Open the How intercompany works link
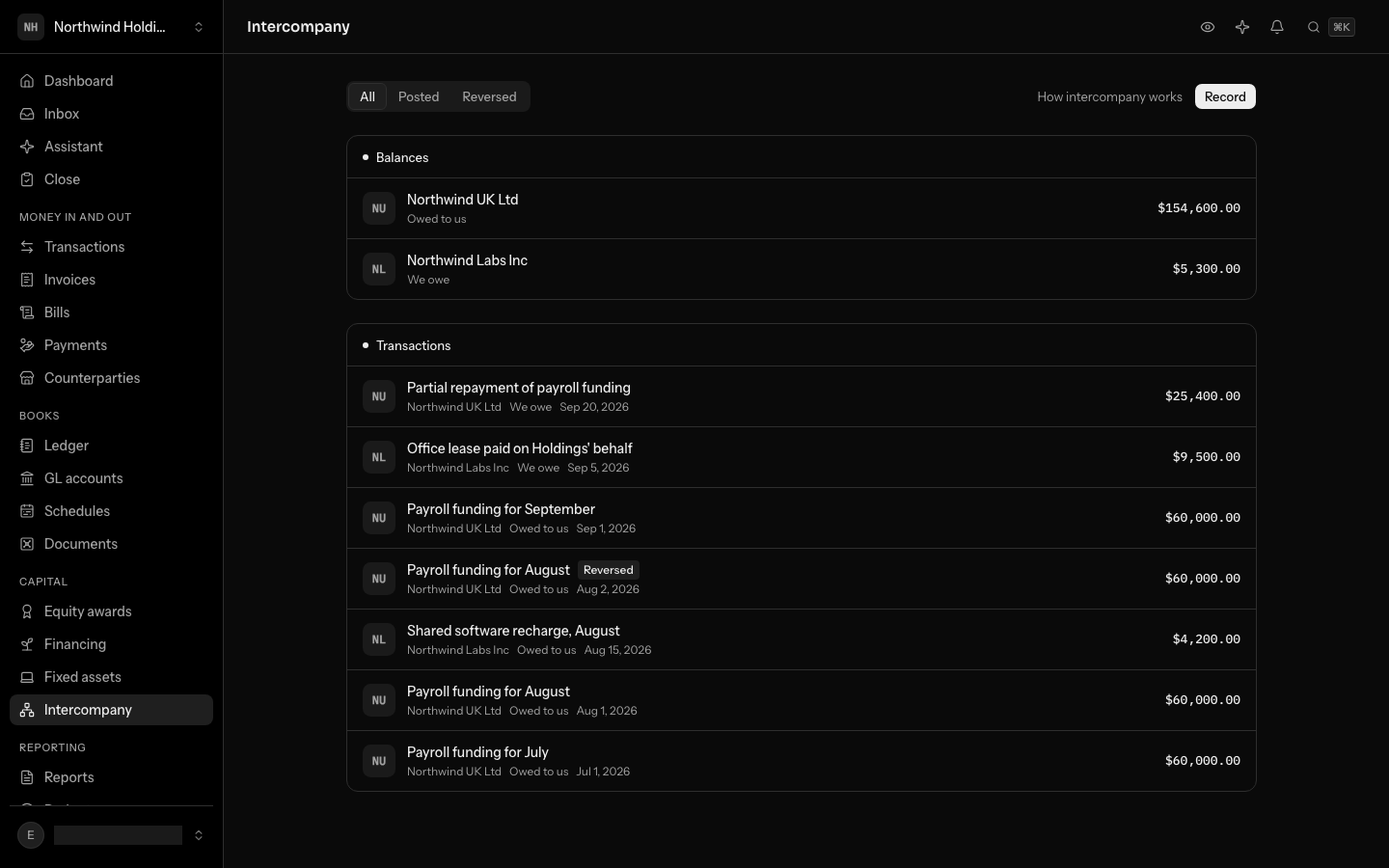 pyautogui.click(x=1109, y=96)
